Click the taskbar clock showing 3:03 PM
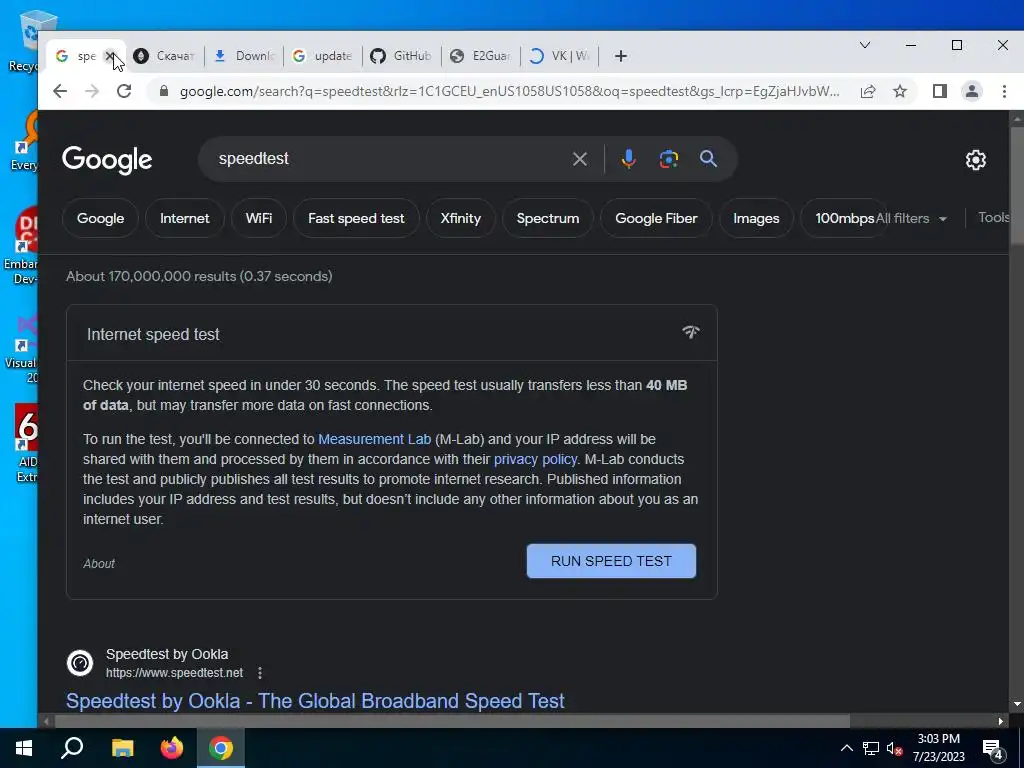 click(938, 748)
